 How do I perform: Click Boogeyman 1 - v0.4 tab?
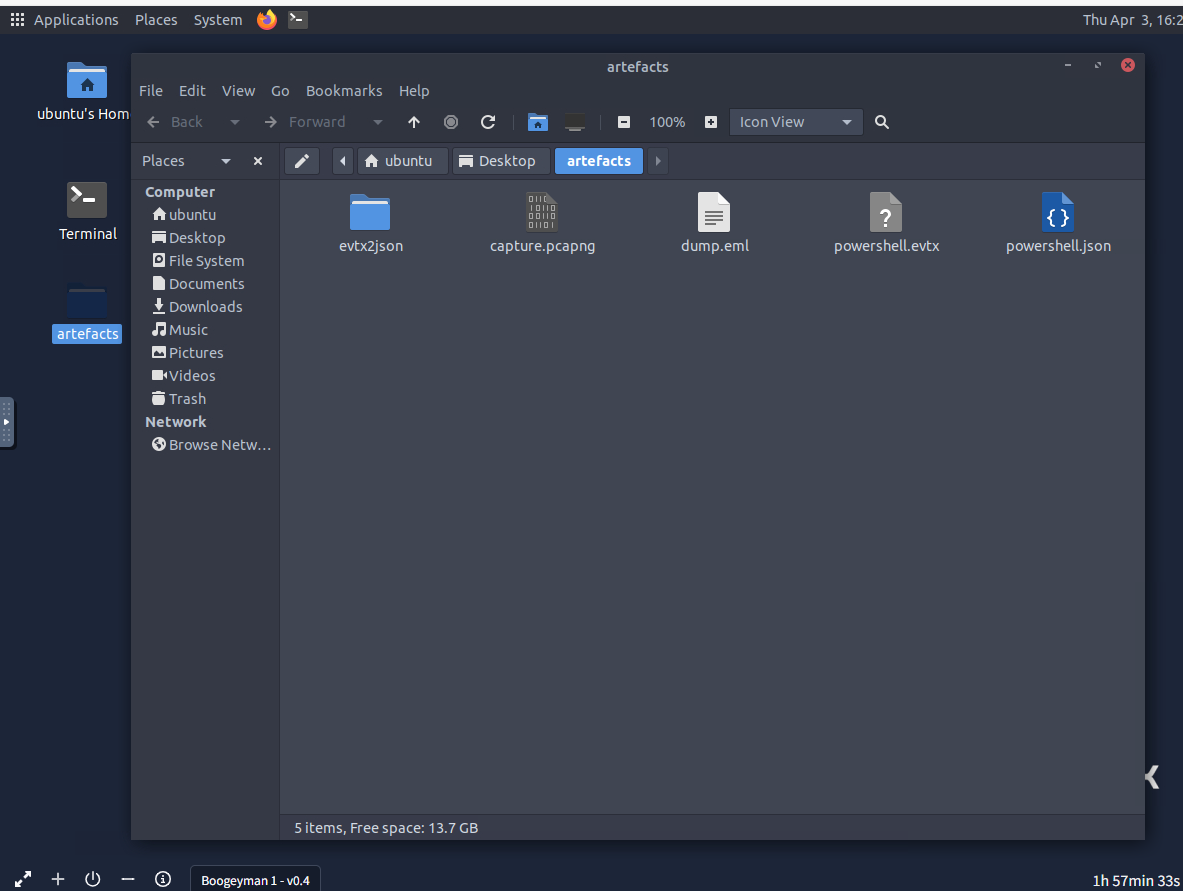[x=255, y=880]
